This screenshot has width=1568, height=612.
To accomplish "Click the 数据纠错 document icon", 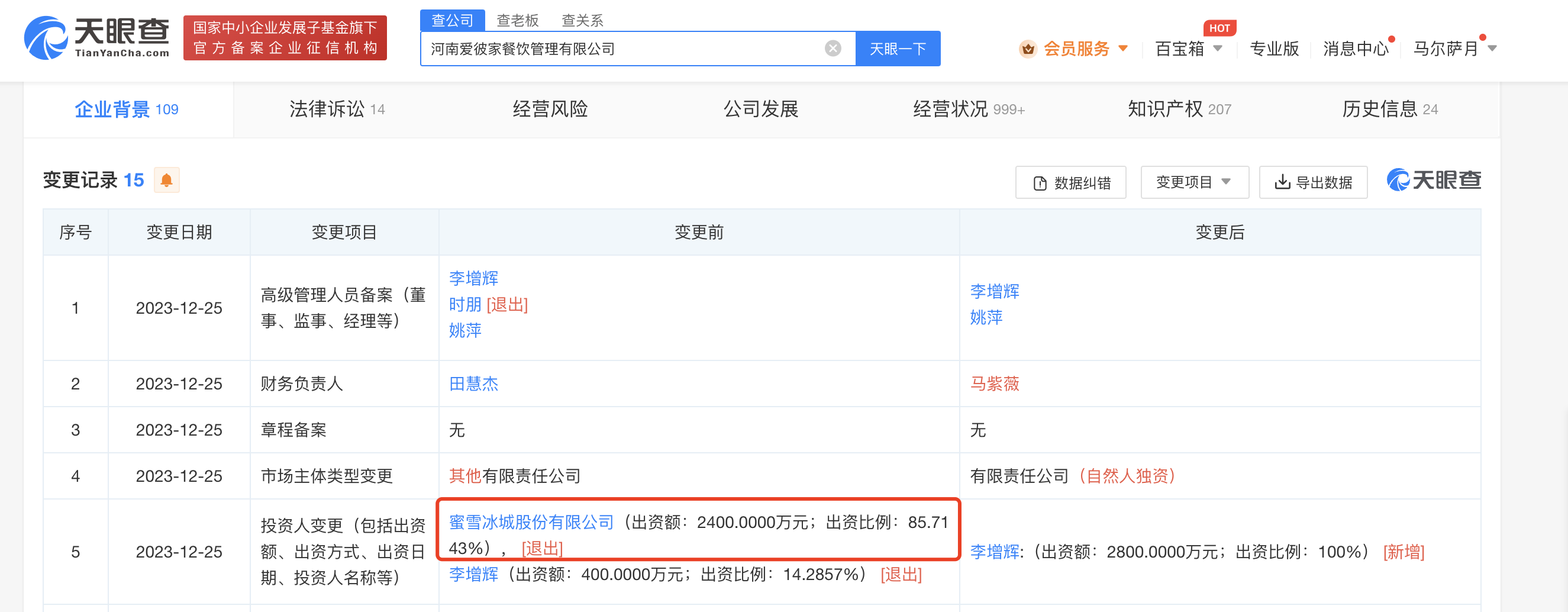I will tap(1040, 183).
